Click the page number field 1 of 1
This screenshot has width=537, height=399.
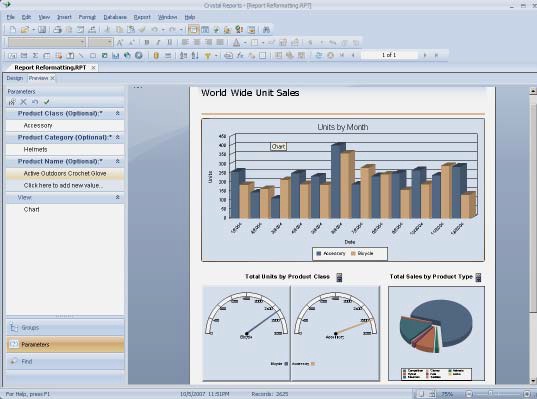(x=389, y=55)
